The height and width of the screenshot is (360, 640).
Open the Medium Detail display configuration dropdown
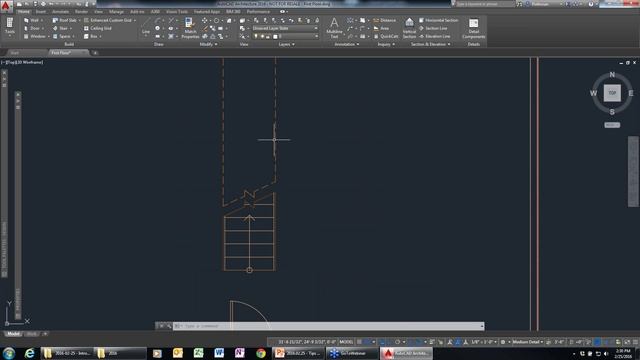528,342
